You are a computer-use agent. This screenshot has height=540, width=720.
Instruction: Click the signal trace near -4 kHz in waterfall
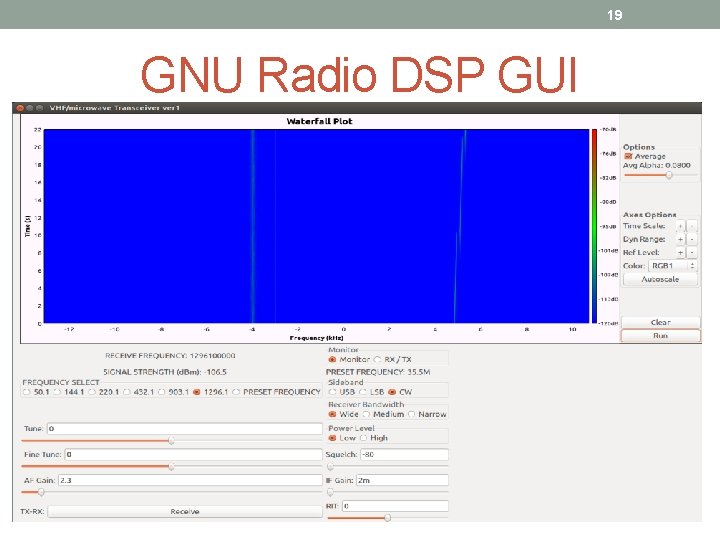point(253,226)
